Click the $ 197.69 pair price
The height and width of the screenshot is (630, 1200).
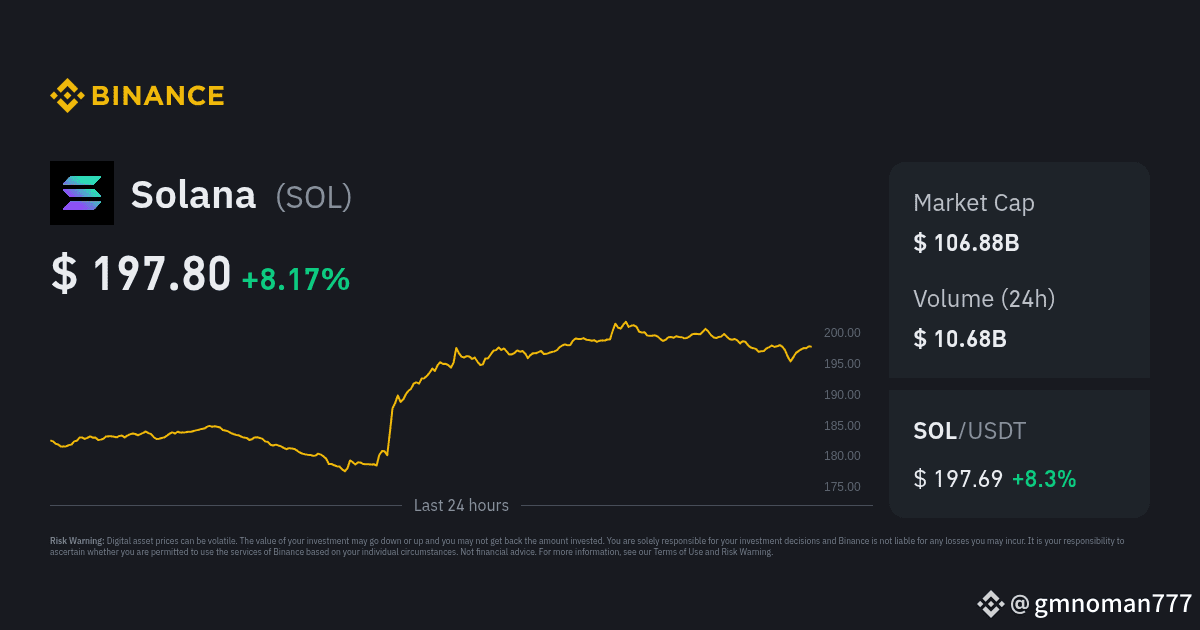coord(958,479)
